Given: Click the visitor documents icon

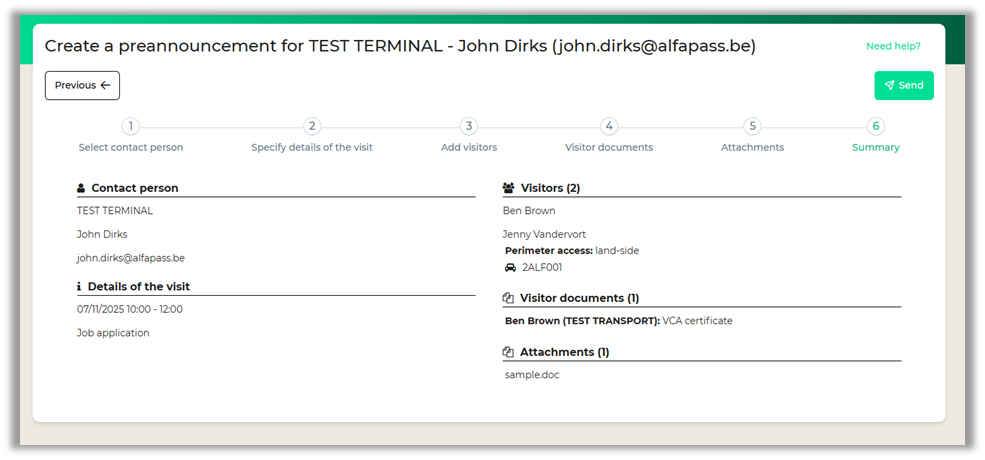Looking at the screenshot, I should (x=508, y=298).
